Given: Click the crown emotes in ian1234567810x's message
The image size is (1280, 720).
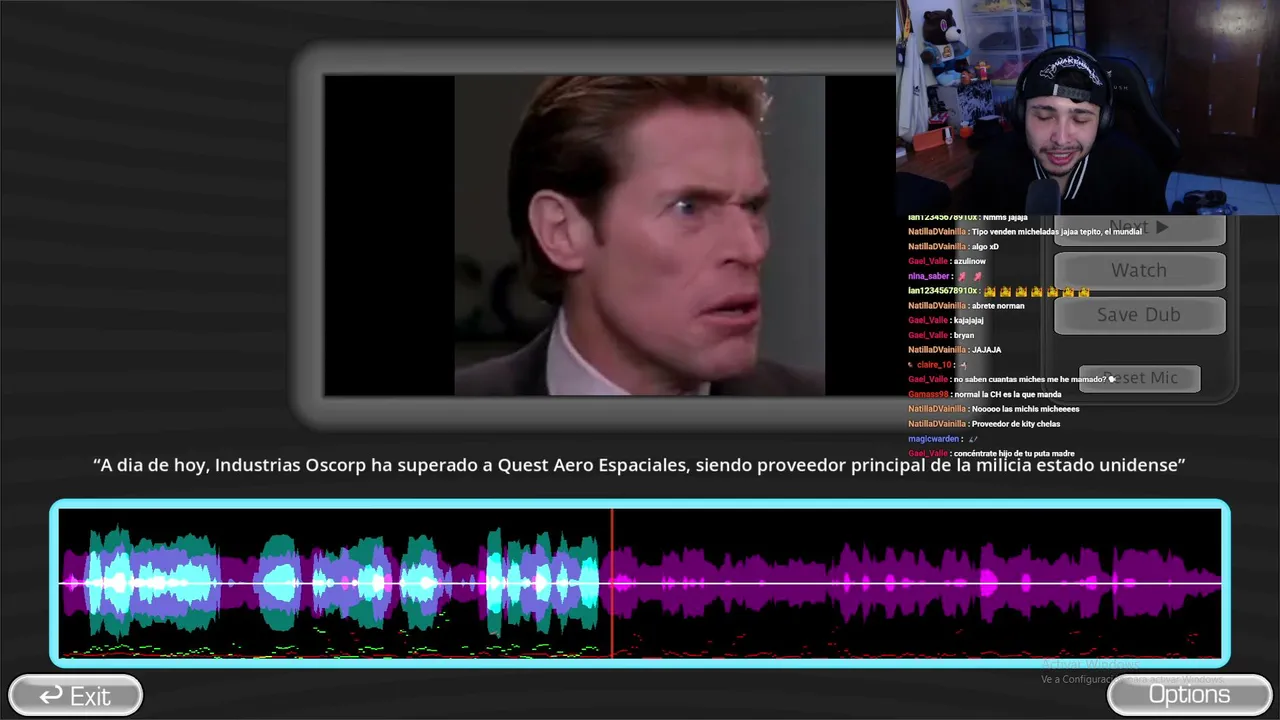Looking at the screenshot, I should click(x=1036, y=292).
